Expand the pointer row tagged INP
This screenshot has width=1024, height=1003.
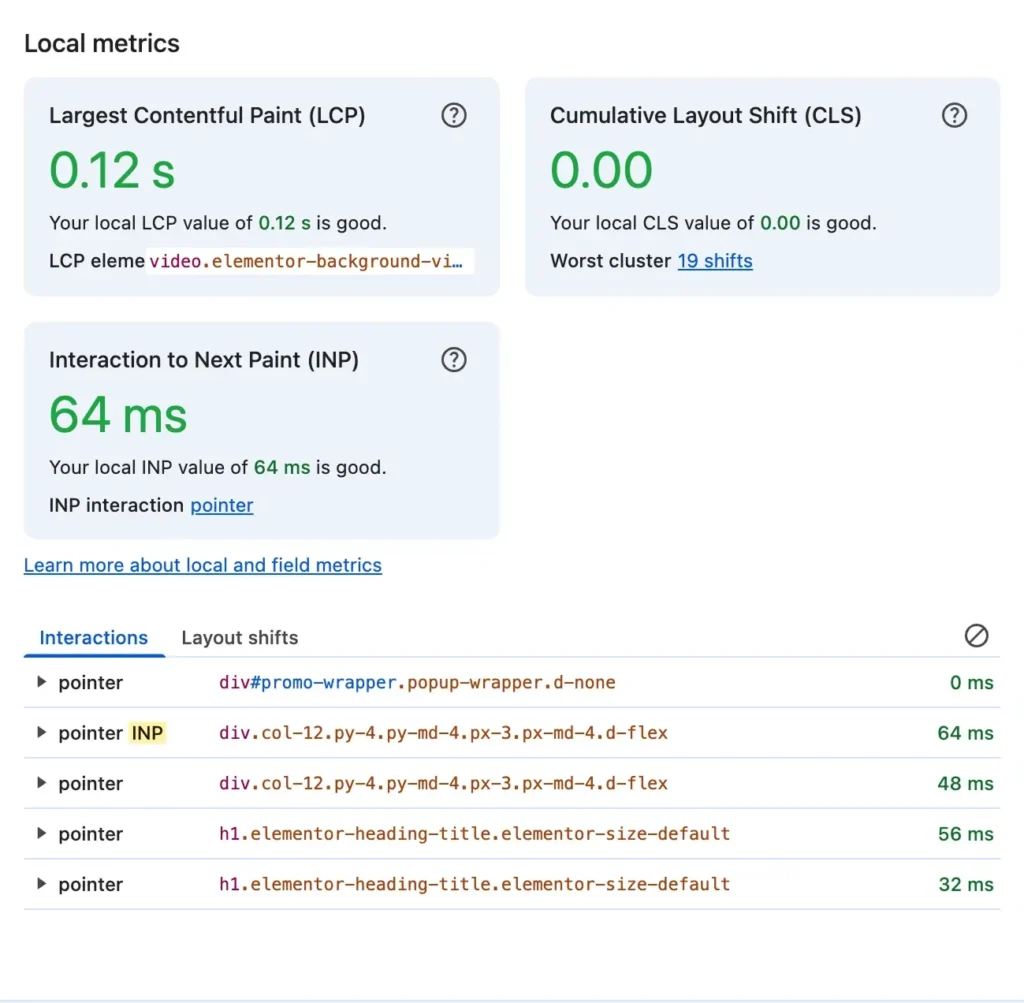coord(41,732)
